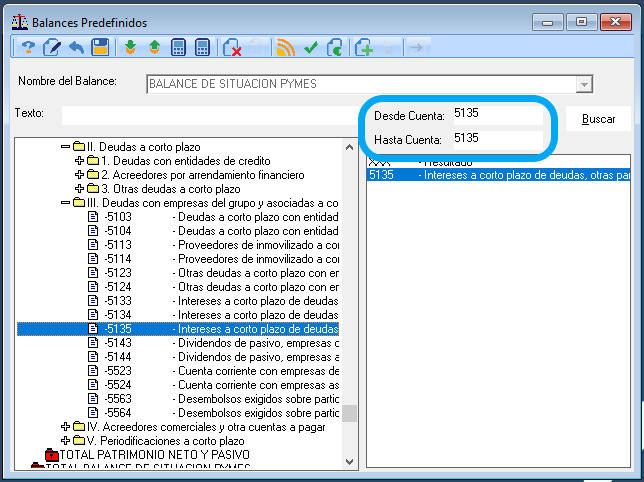The height and width of the screenshot is (482, 644).
Task: Click the Hasta Cuenta field
Action: 498,139
